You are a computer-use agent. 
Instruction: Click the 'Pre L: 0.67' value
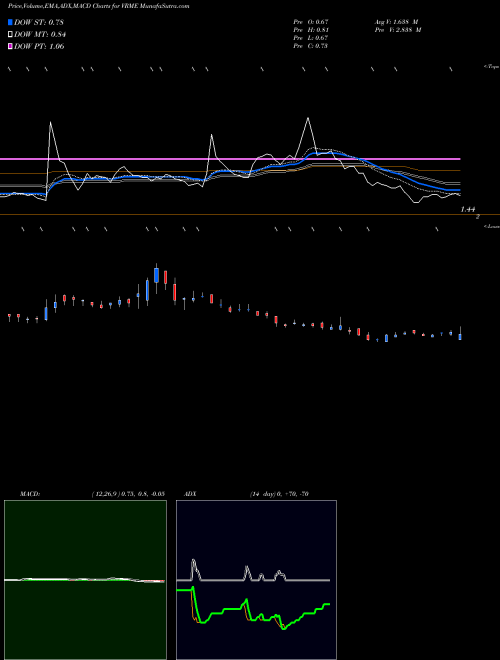click(x=311, y=38)
